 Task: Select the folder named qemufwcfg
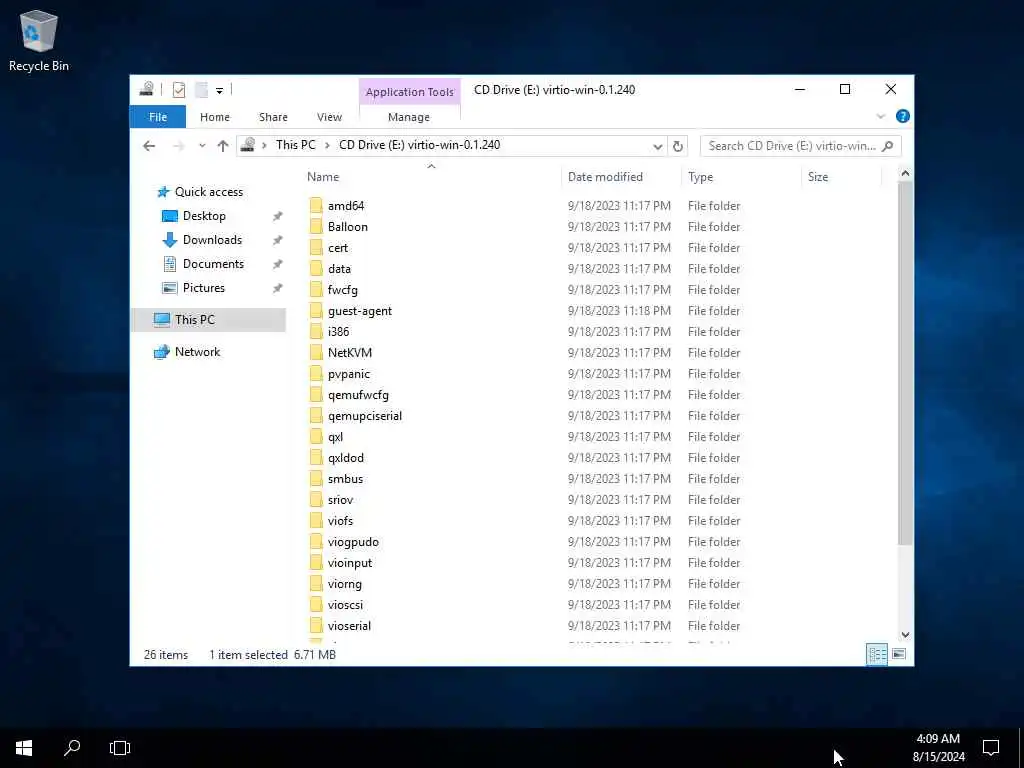(x=358, y=395)
